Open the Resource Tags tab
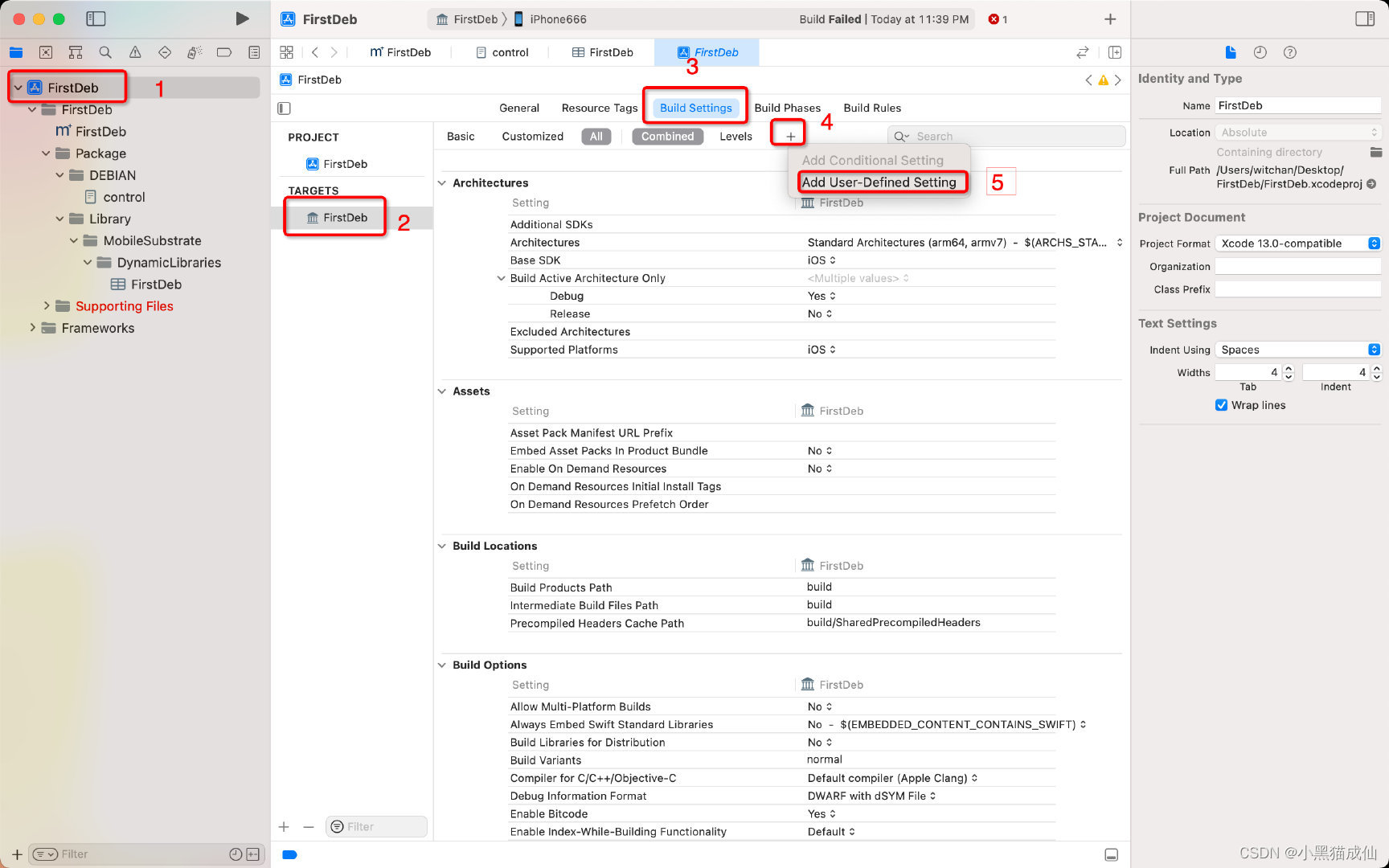1389x868 pixels. point(600,108)
